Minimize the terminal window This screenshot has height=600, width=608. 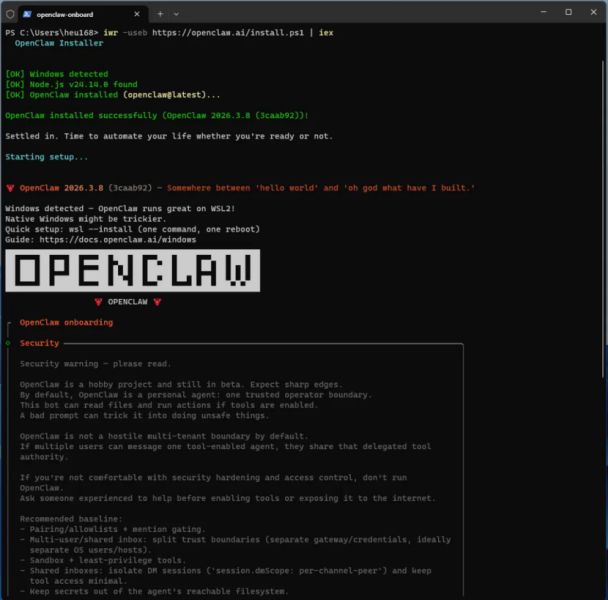coord(544,12)
